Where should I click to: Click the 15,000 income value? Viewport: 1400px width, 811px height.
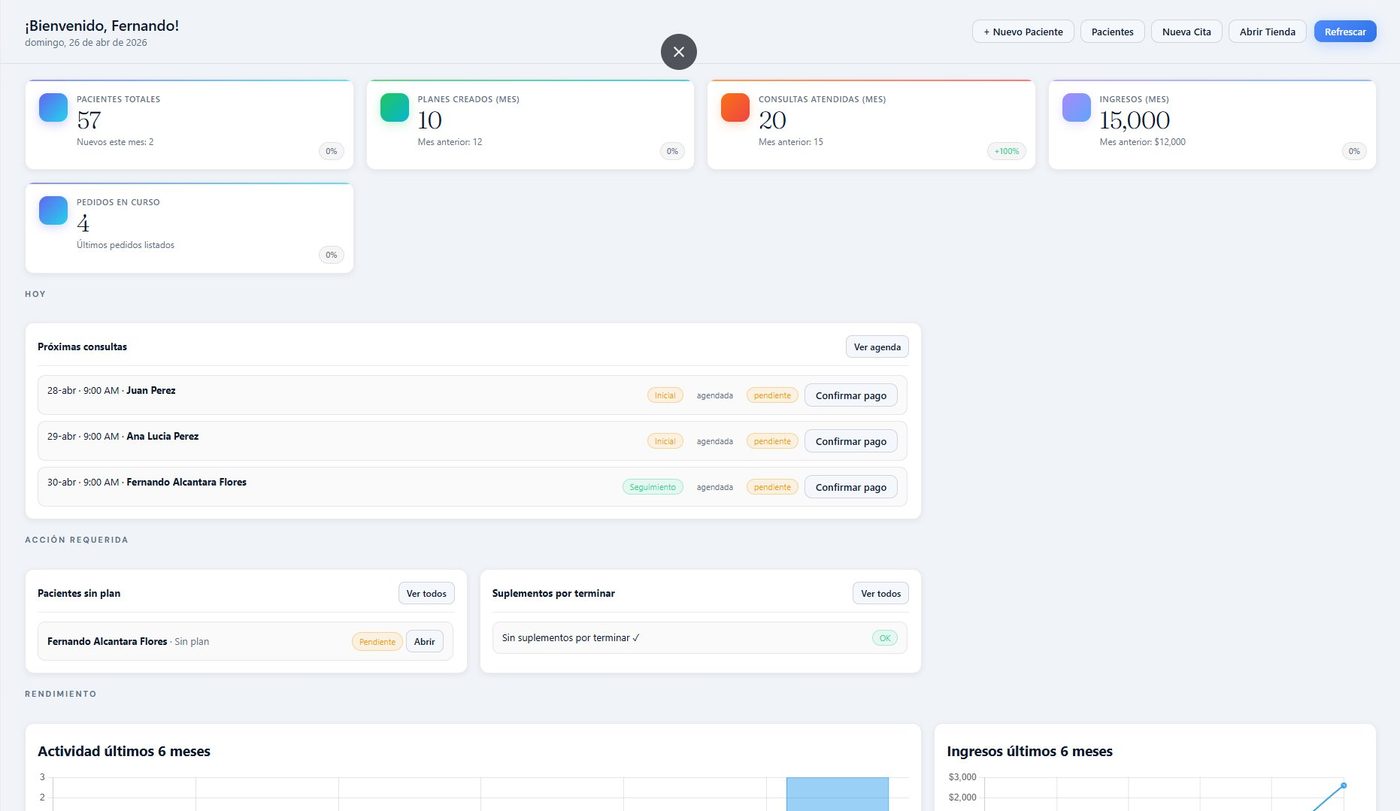click(x=1134, y=120)
